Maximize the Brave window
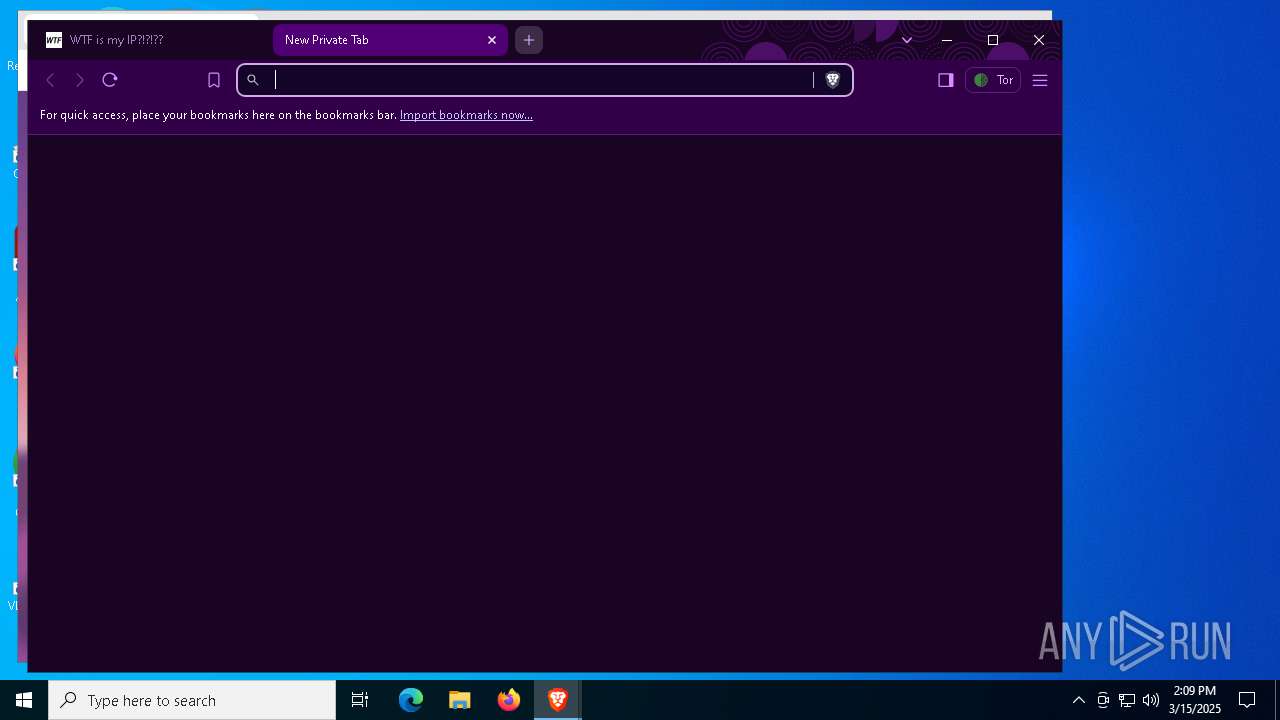The width and height of the screenshot is (1280, 720). [993, 40]
